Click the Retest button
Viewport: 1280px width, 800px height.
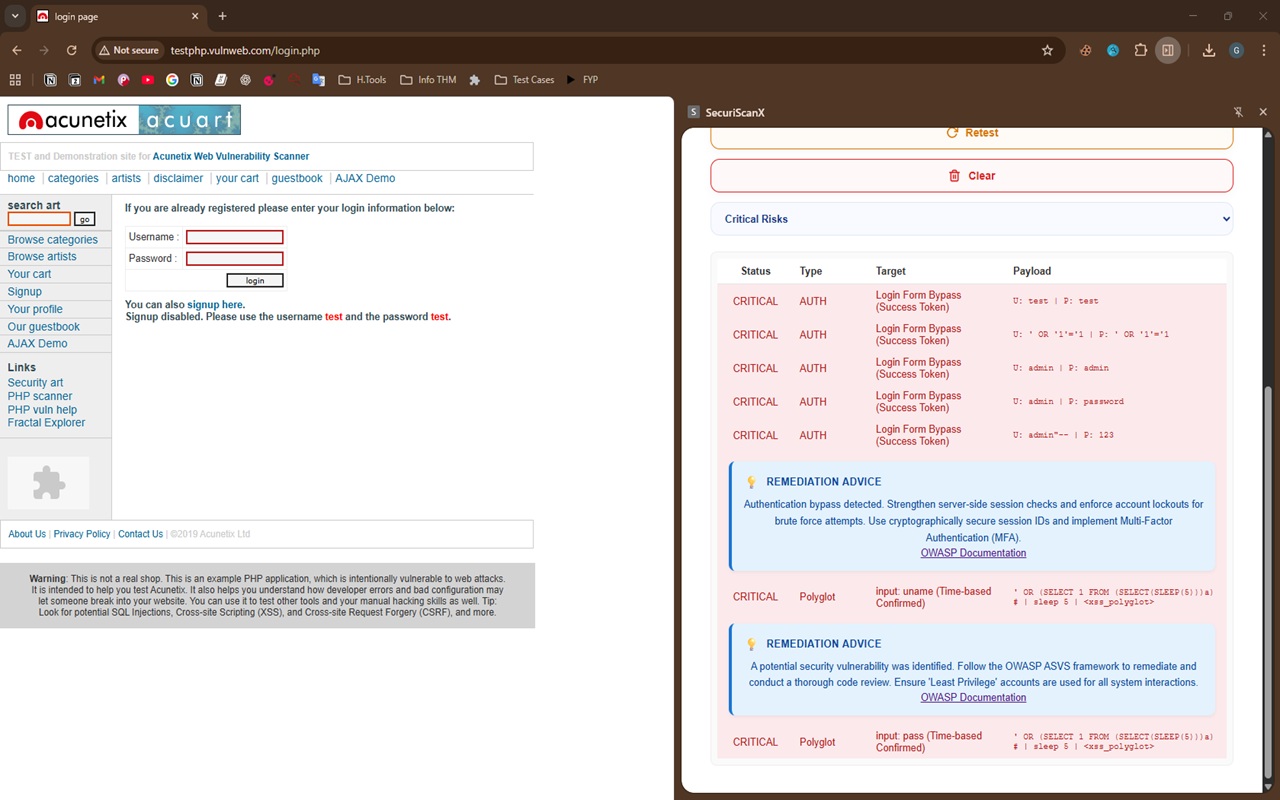pos(972,133)
